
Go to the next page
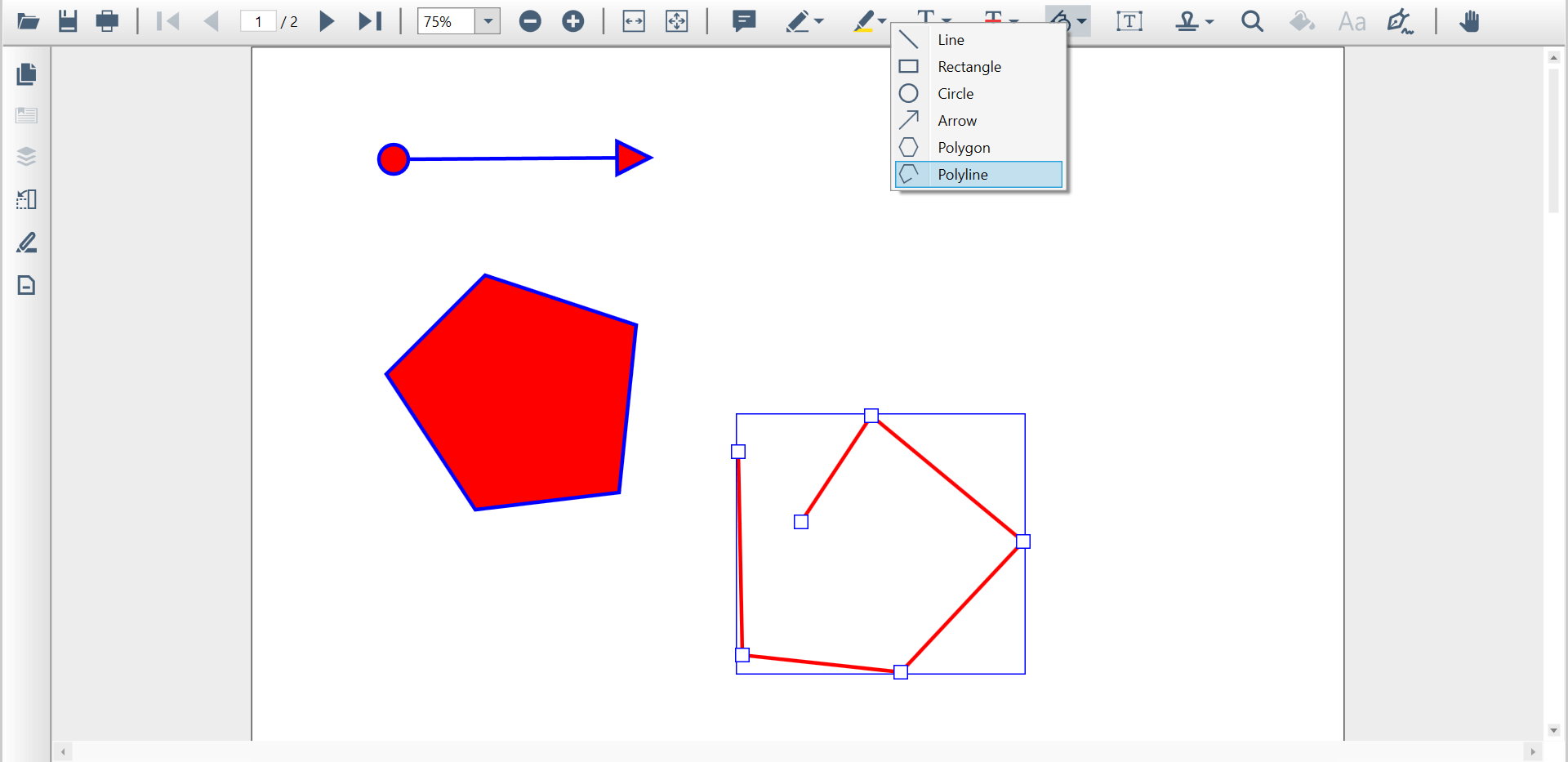327,21
